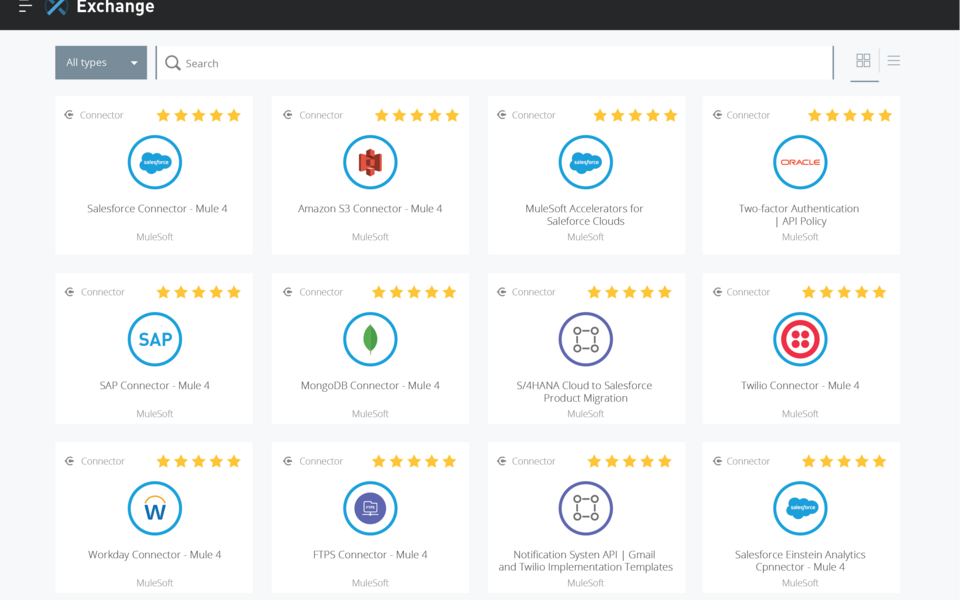Viewport: 960px width, 600px height.
Task: Click the star rating on Workday Connector card
Action: (x=198, y=461)
